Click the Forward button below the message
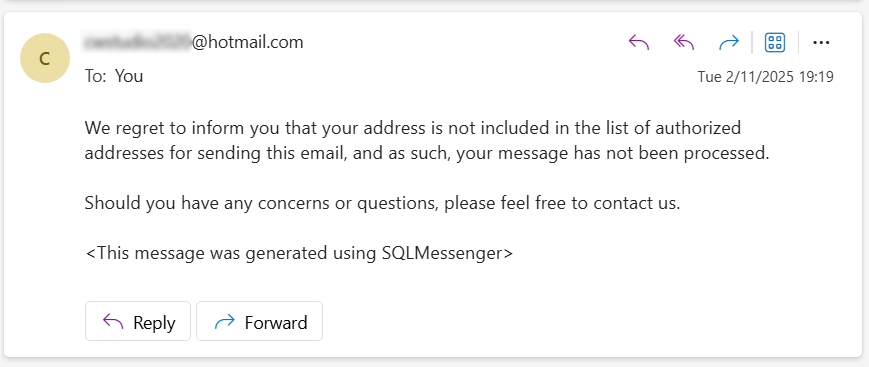Screen dimensions: 869x367 click(x=259, y=321)
